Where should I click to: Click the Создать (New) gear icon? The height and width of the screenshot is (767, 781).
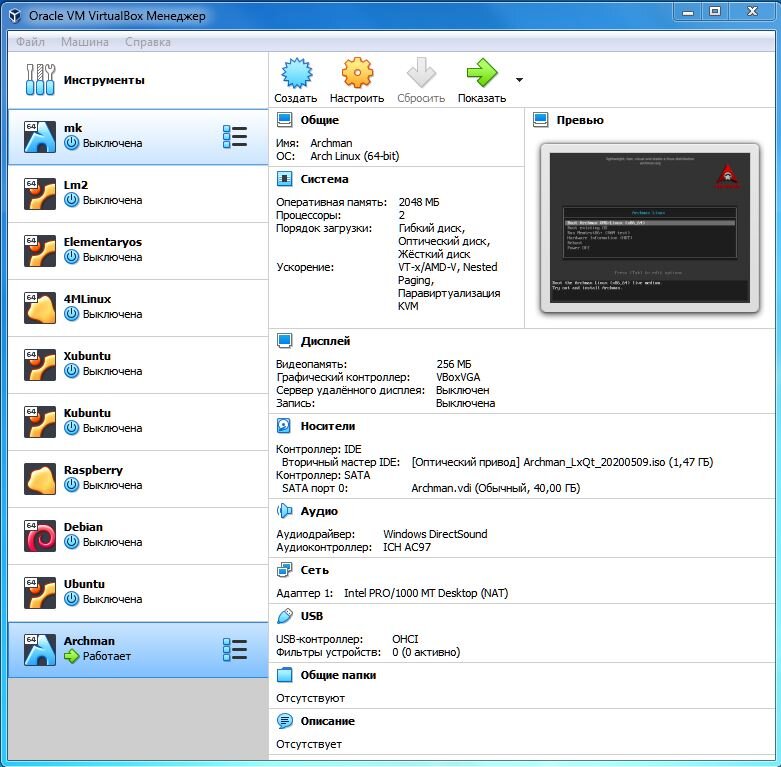click(x=296, y=73)
